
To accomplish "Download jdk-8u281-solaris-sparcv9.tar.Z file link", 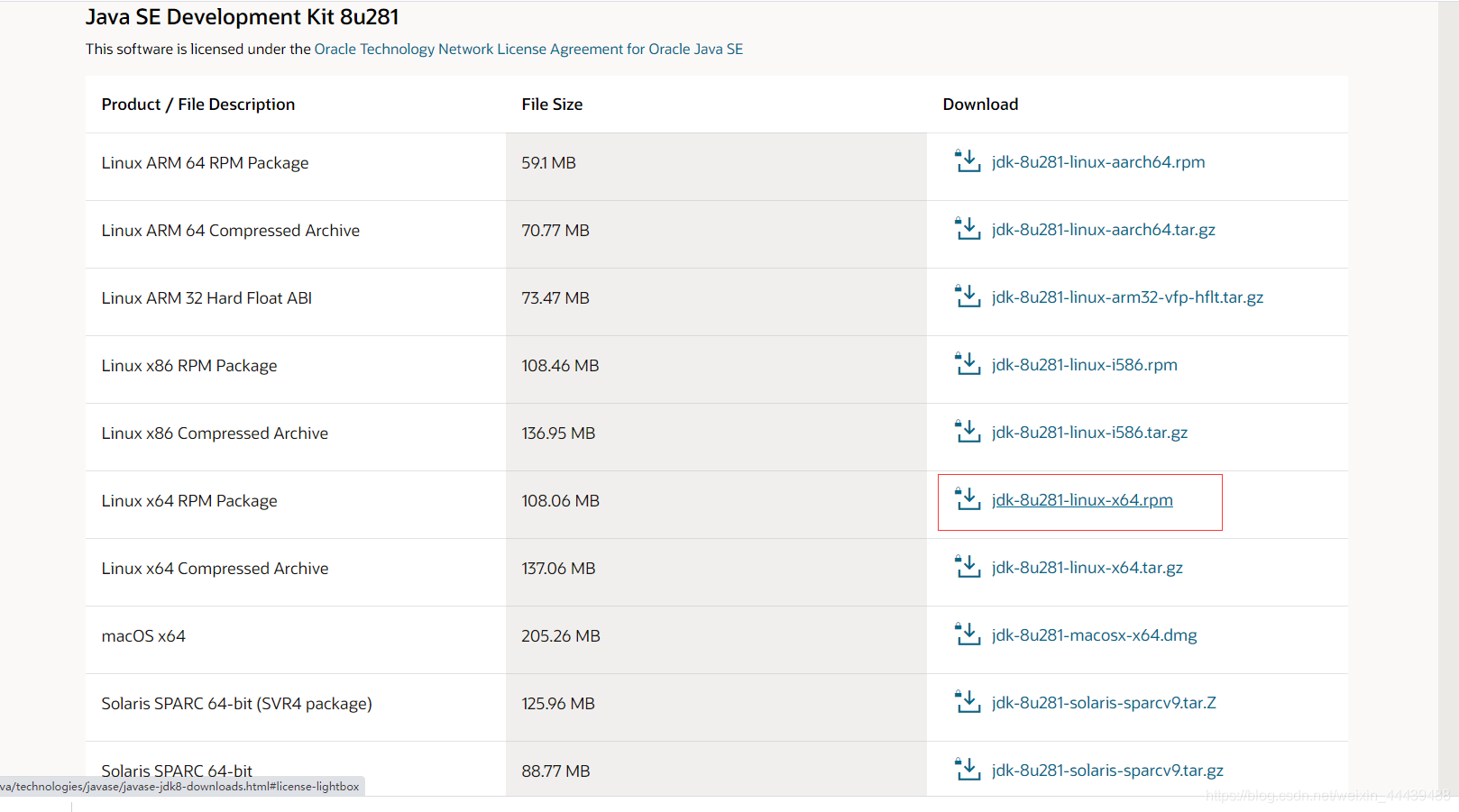I will [x=1104, y=703].
